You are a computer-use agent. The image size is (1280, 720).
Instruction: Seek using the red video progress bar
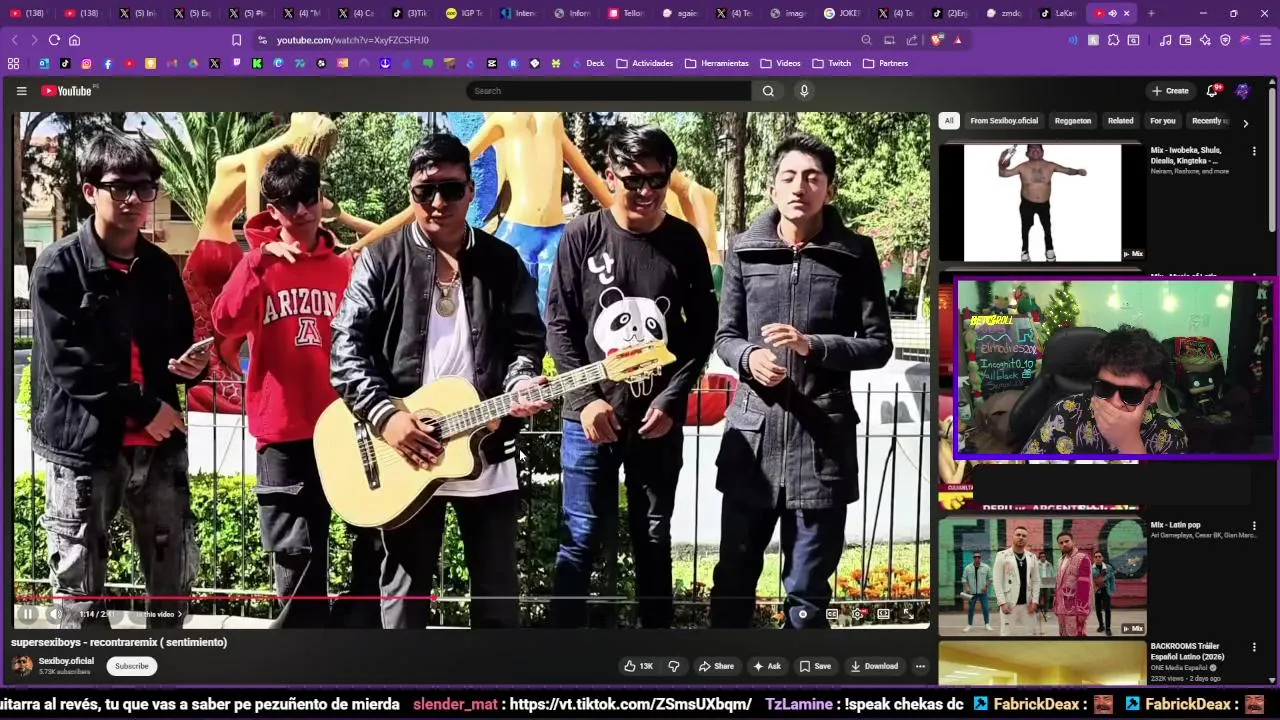pyautogui.click(x=471, y=598)
